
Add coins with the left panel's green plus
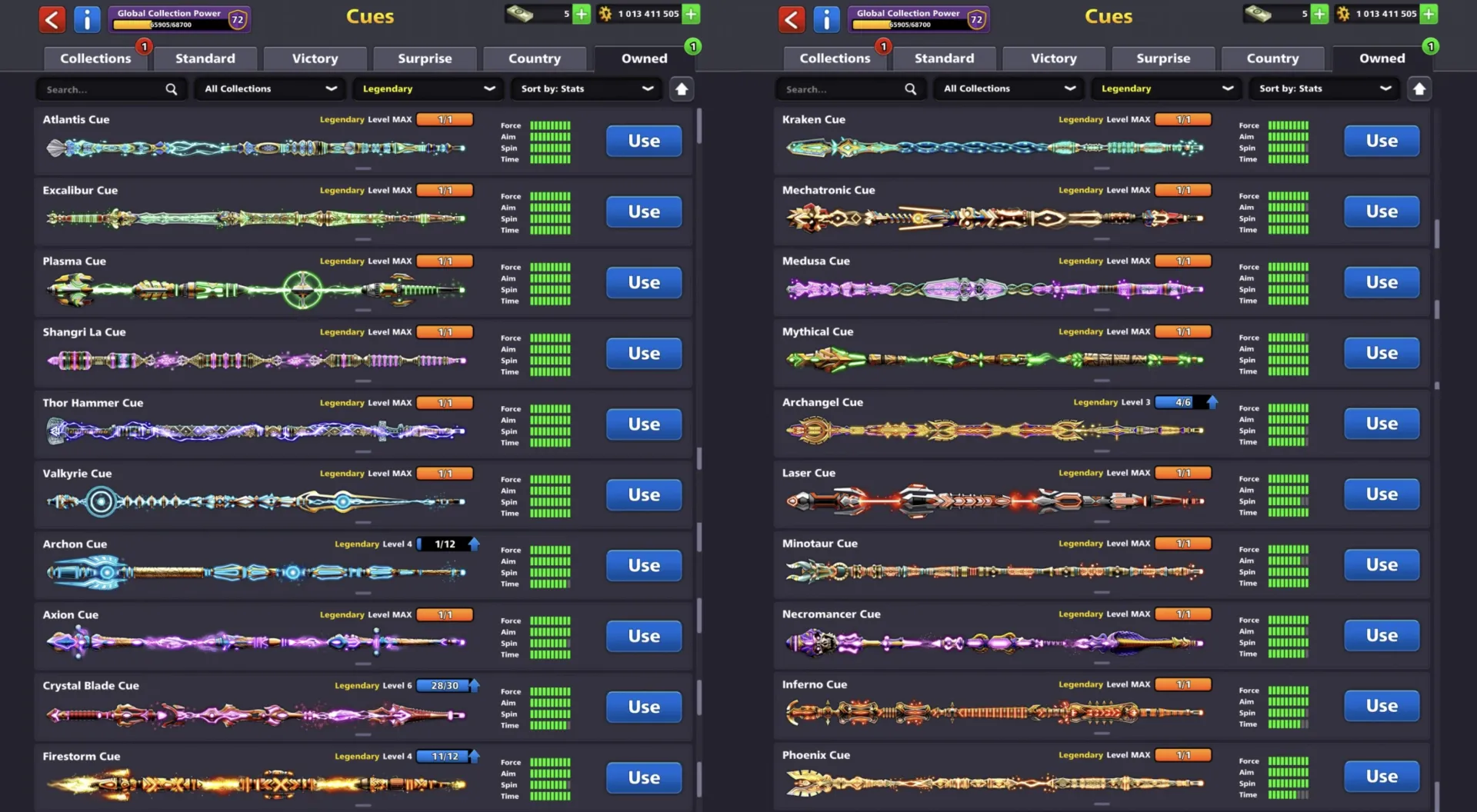click(x=691, y=14)
